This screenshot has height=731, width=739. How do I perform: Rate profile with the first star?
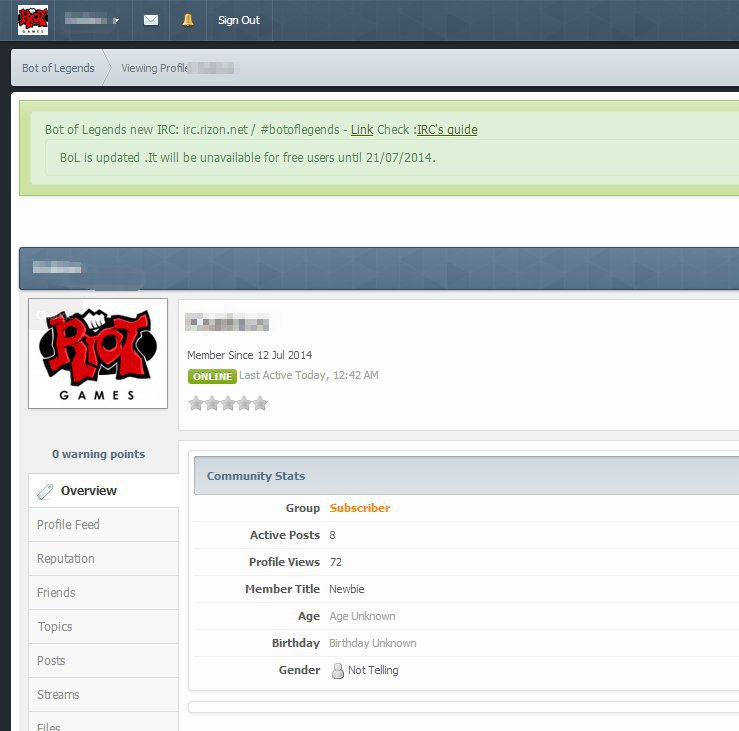(196, 403)
